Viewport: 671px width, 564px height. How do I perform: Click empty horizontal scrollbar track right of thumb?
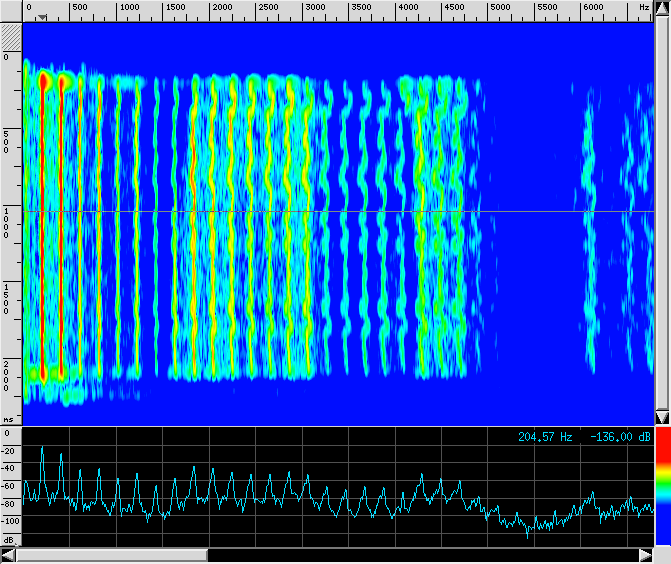(420, 555)
